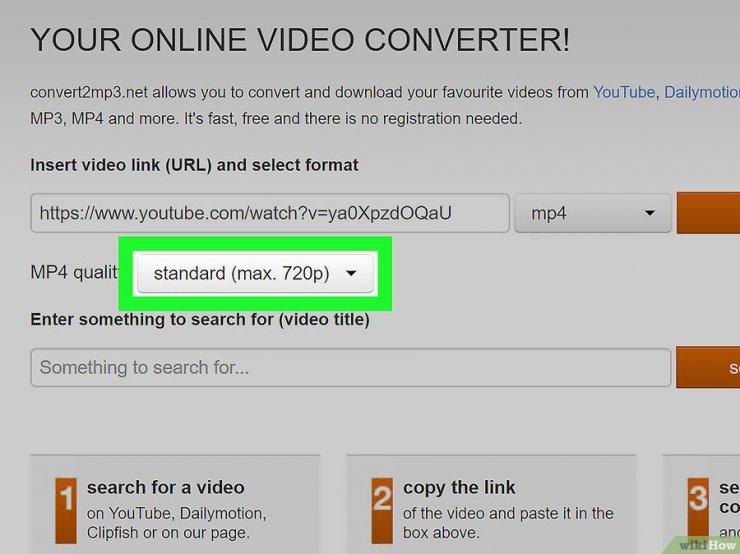Click the 'search for a video' heading

[x=166, y=487]
